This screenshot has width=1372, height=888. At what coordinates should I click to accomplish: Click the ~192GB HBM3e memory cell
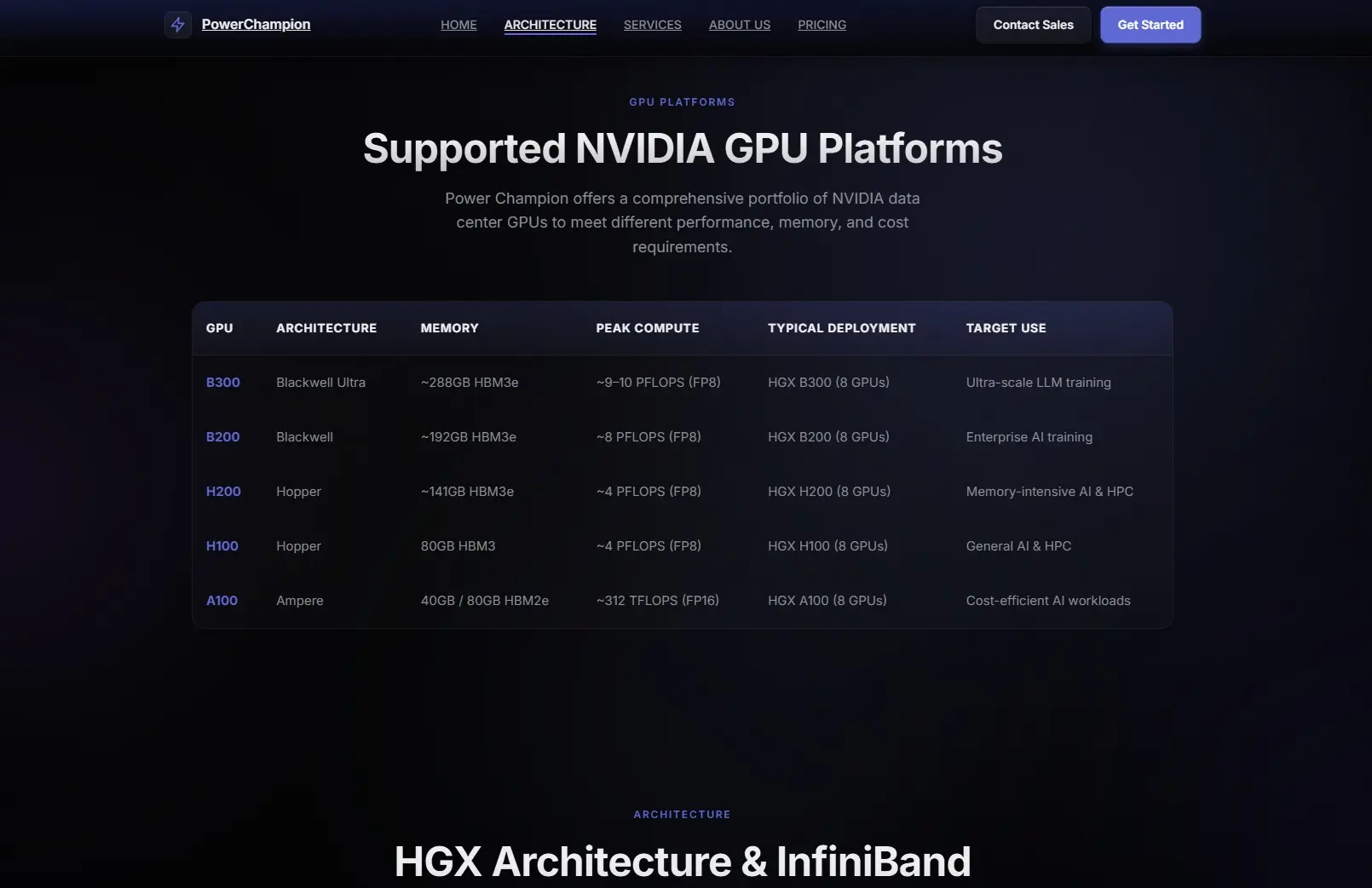coord(469,437)
